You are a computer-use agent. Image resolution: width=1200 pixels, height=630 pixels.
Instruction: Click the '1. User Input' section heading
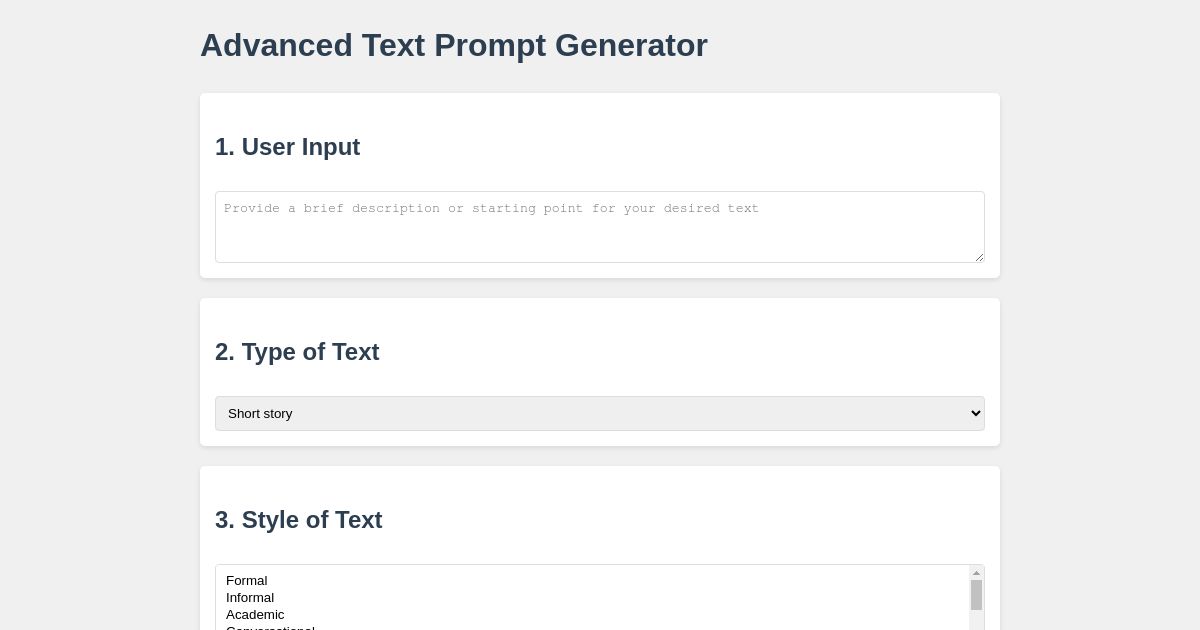pos(288,147)
